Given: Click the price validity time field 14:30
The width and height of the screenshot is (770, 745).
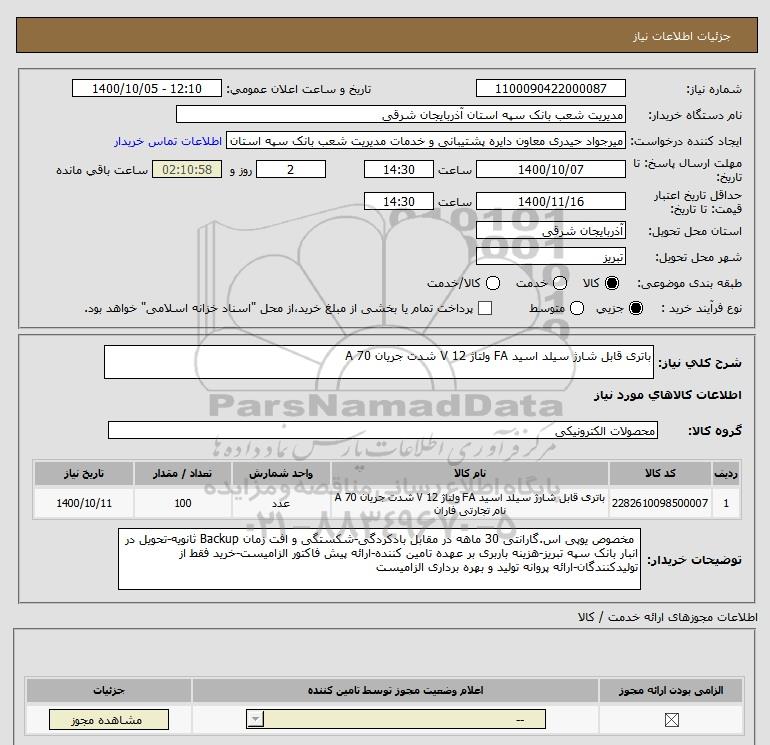Looking at the screenshot, I should tap(399, 201).
